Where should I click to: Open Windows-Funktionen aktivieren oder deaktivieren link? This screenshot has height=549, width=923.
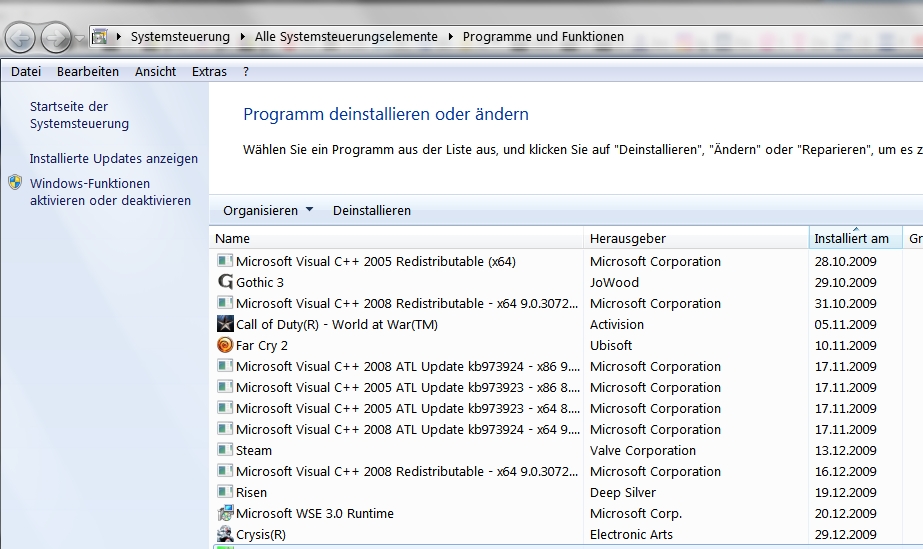[110, 192]
